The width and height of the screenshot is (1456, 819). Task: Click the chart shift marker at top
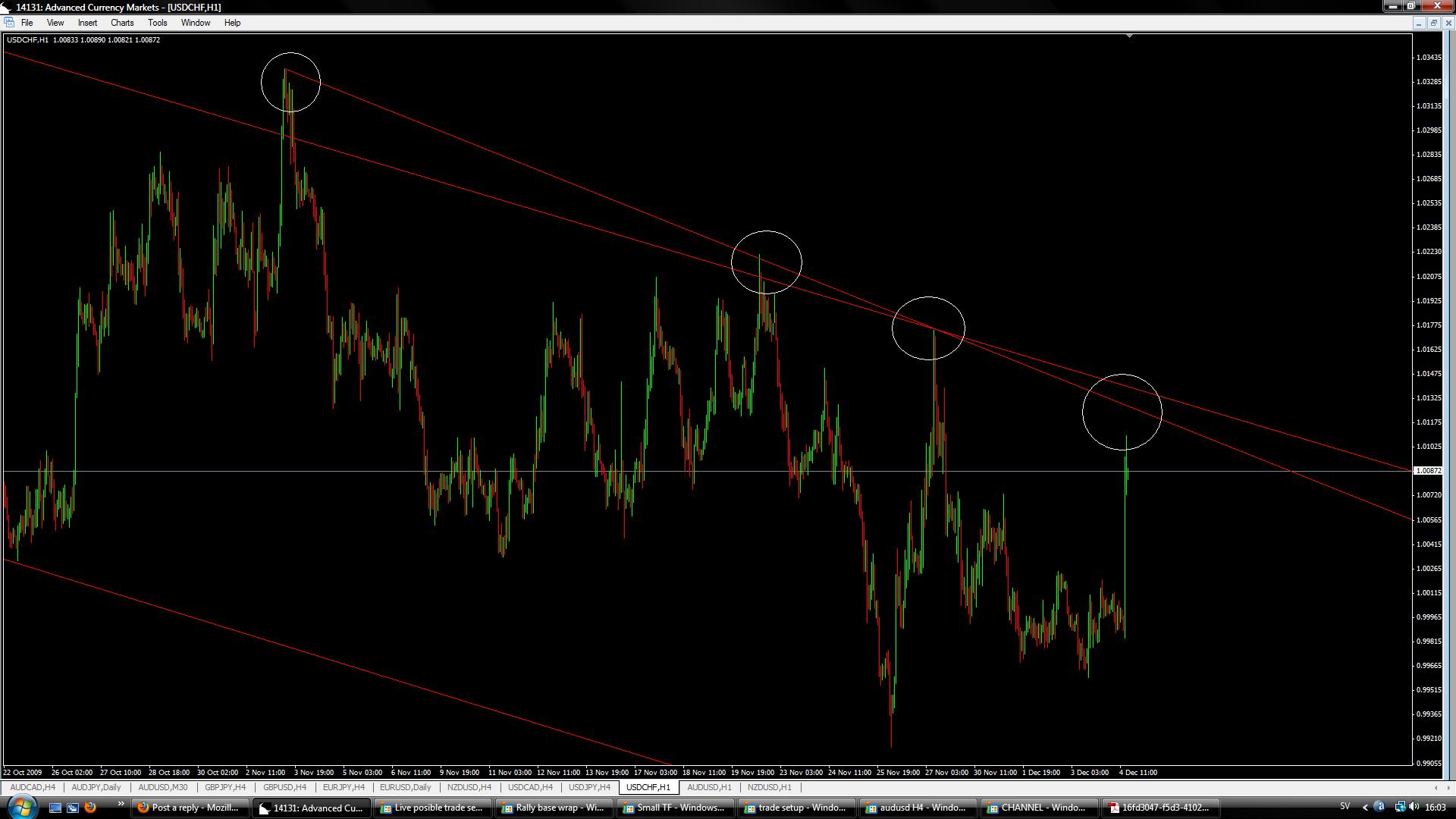[x=1129, y=36]
